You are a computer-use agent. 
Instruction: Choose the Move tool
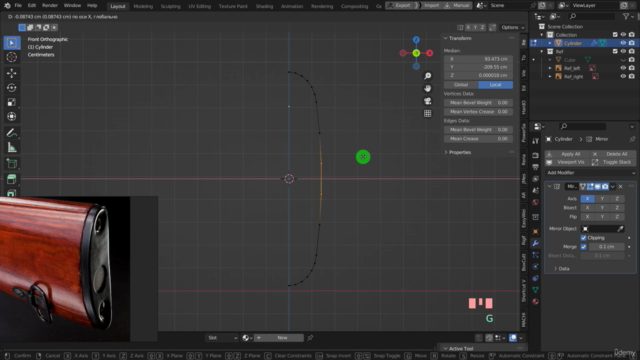tap(12, 73)
